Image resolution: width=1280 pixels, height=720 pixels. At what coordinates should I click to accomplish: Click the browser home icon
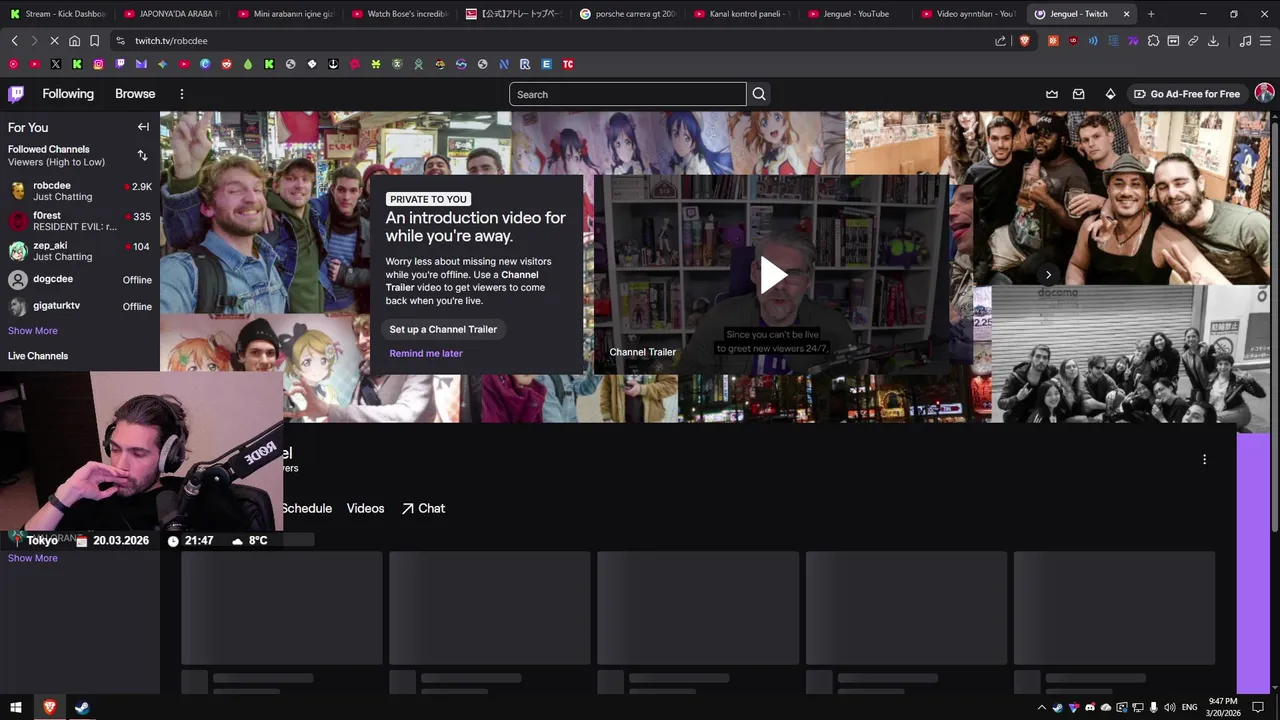[x=74, y=41]
